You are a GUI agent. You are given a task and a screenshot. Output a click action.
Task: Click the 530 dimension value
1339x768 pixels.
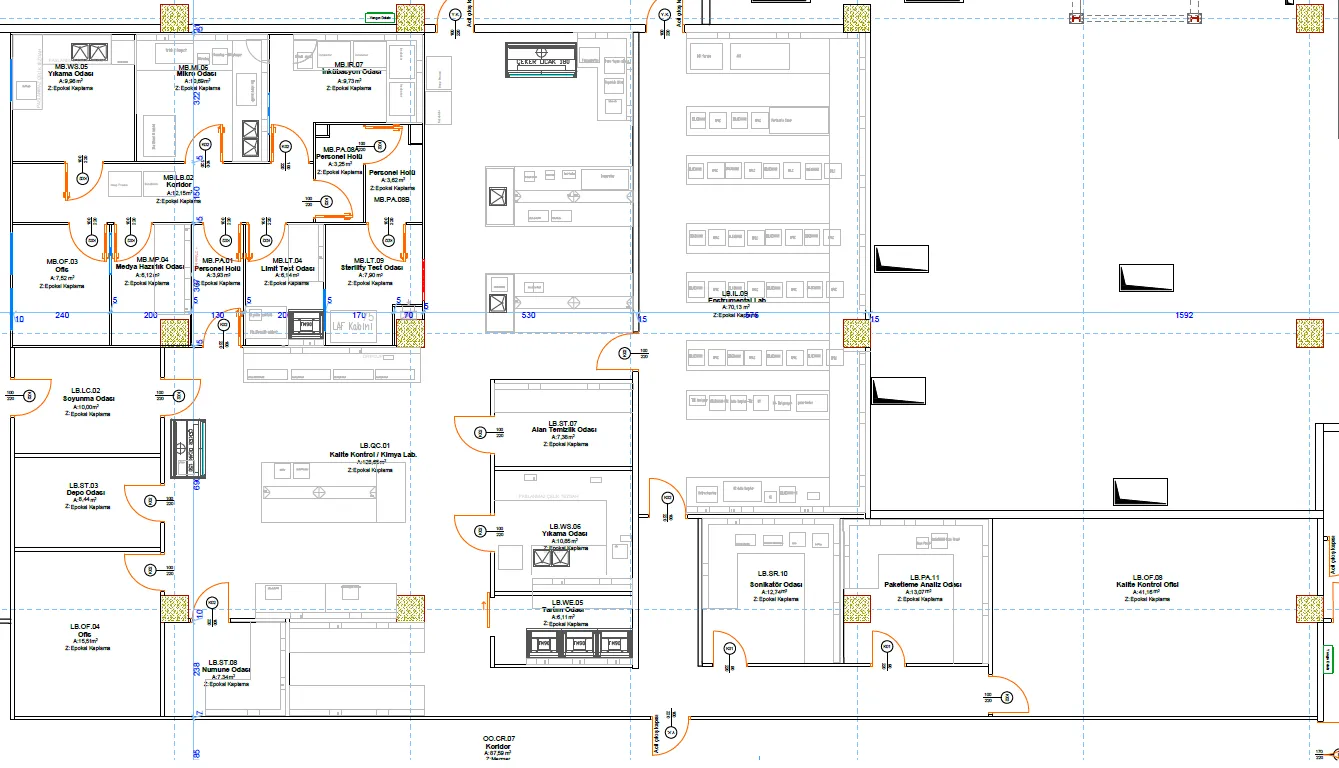pos(529,316)
